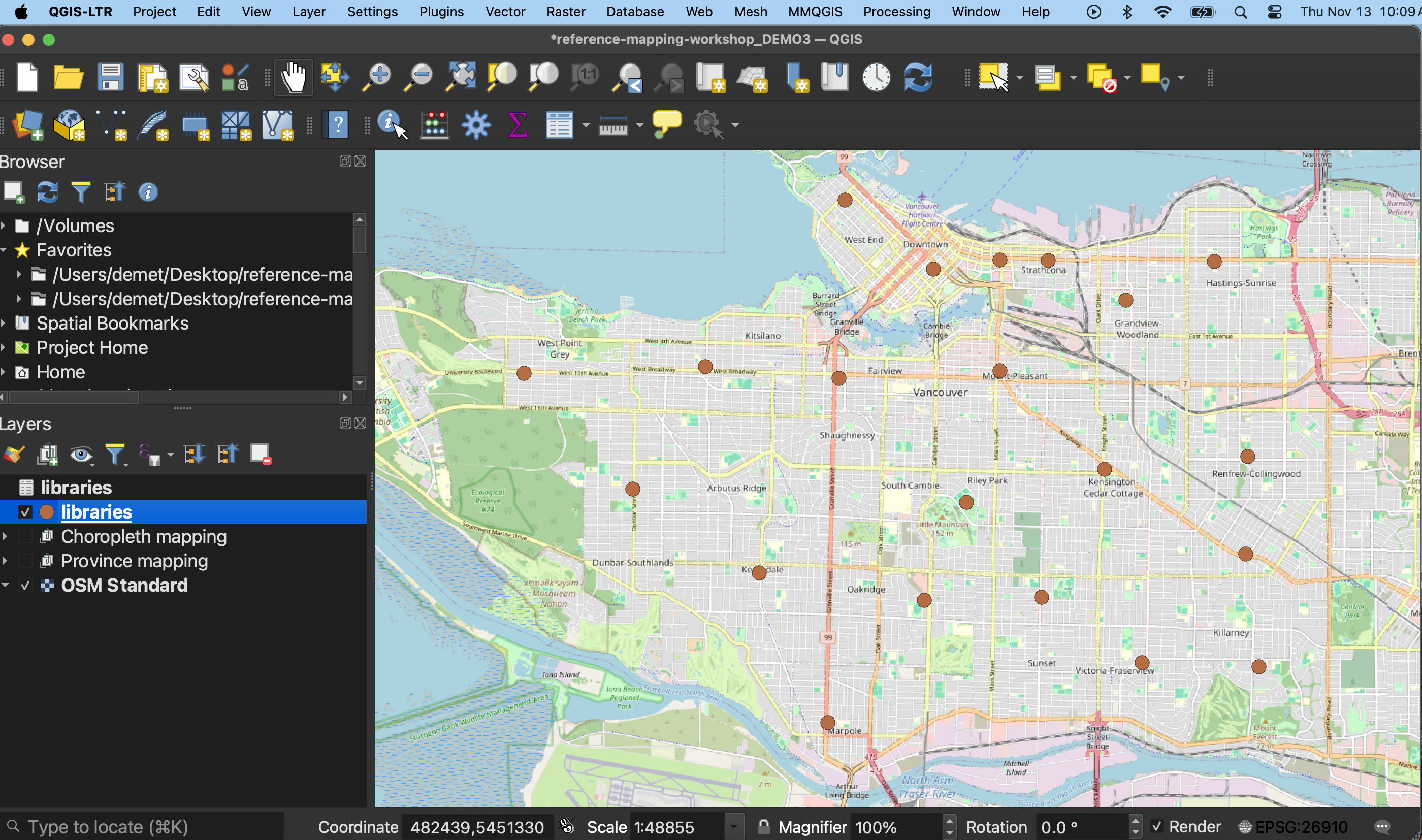The height and width of the screenshot is (840, 1422).
Task: Click the Refresh map icon
Action: [x=917, y=78]
